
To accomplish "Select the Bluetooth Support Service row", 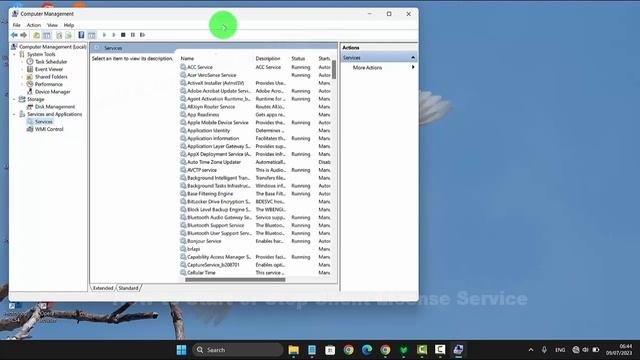I will (x=255, y=225).
